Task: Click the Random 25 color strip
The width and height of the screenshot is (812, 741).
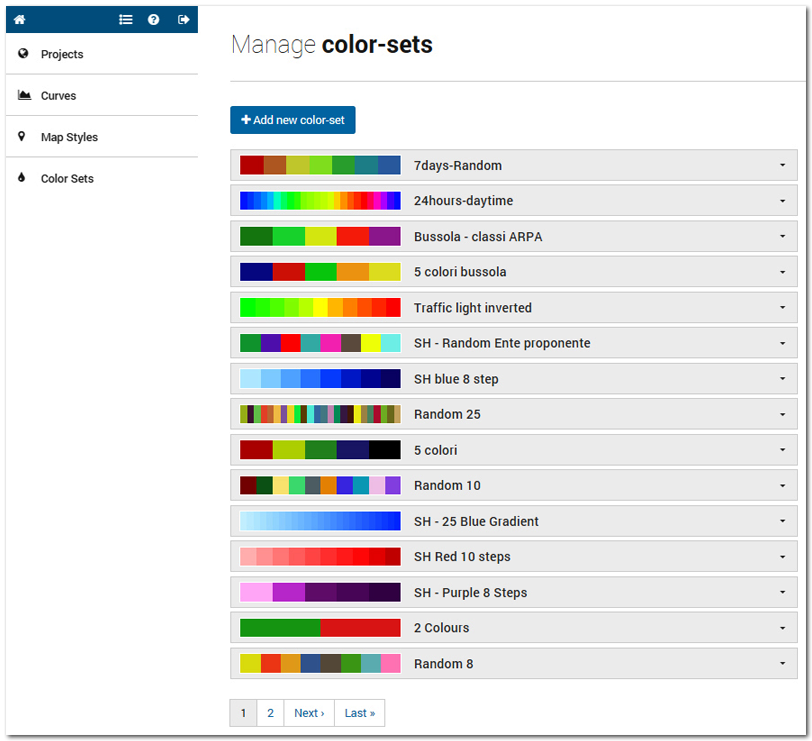Action: click(x=320, y=414)
